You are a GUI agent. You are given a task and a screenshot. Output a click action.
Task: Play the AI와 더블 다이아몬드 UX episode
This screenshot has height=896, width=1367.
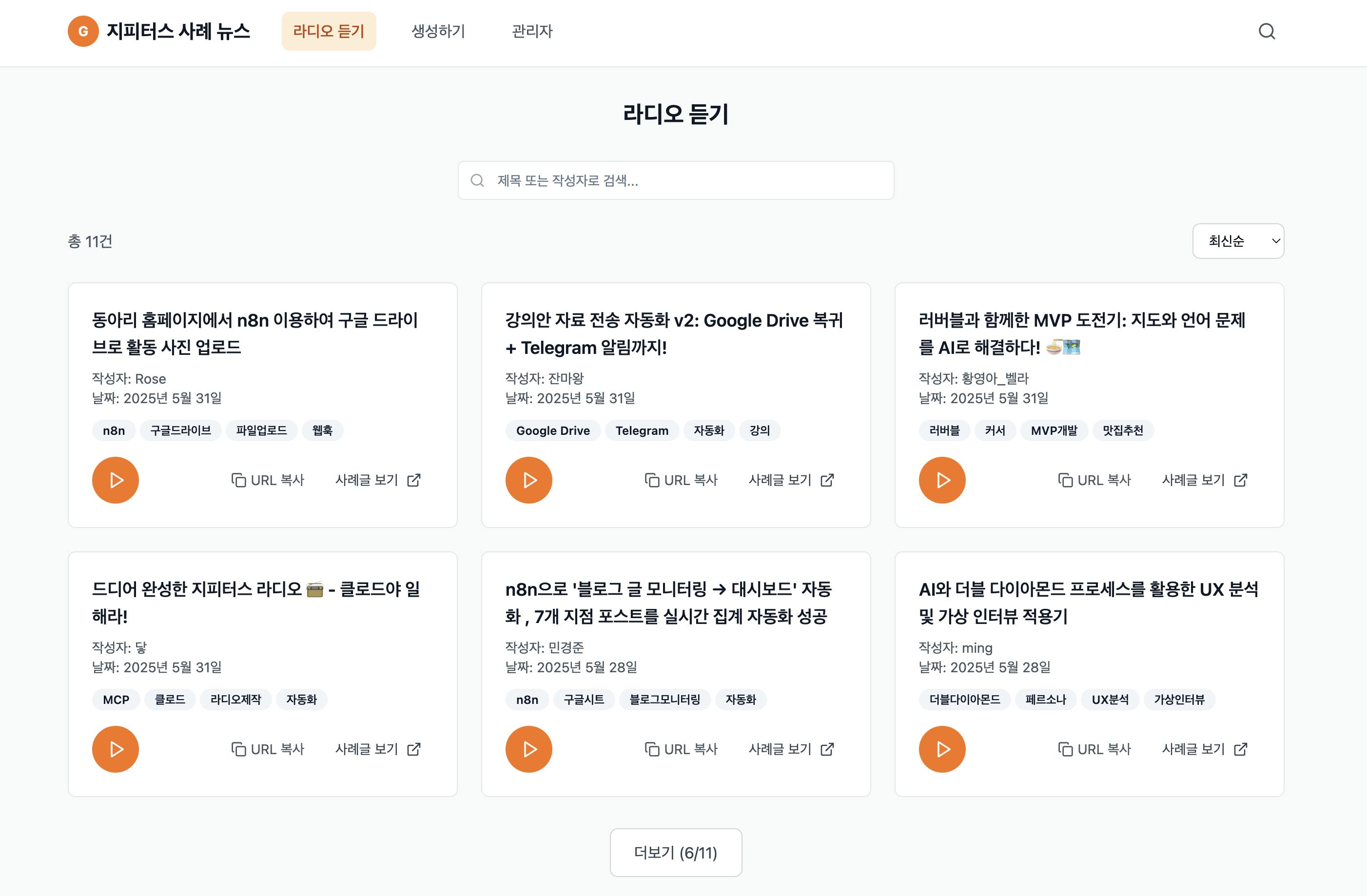coord(942,749)
